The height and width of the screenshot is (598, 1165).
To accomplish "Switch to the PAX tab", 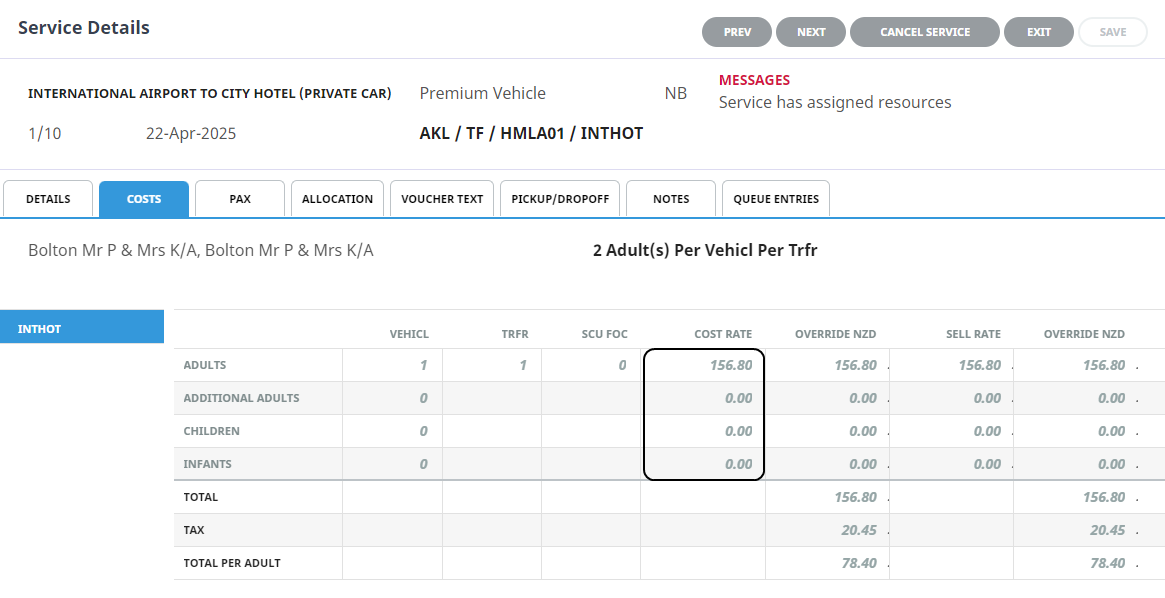I will (x=240, y=199).
